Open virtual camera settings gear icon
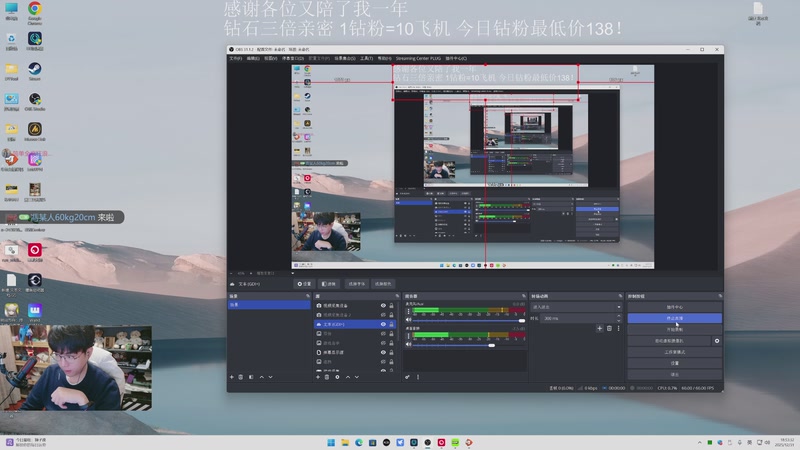The image size is (800, 450). pos(717,341)
